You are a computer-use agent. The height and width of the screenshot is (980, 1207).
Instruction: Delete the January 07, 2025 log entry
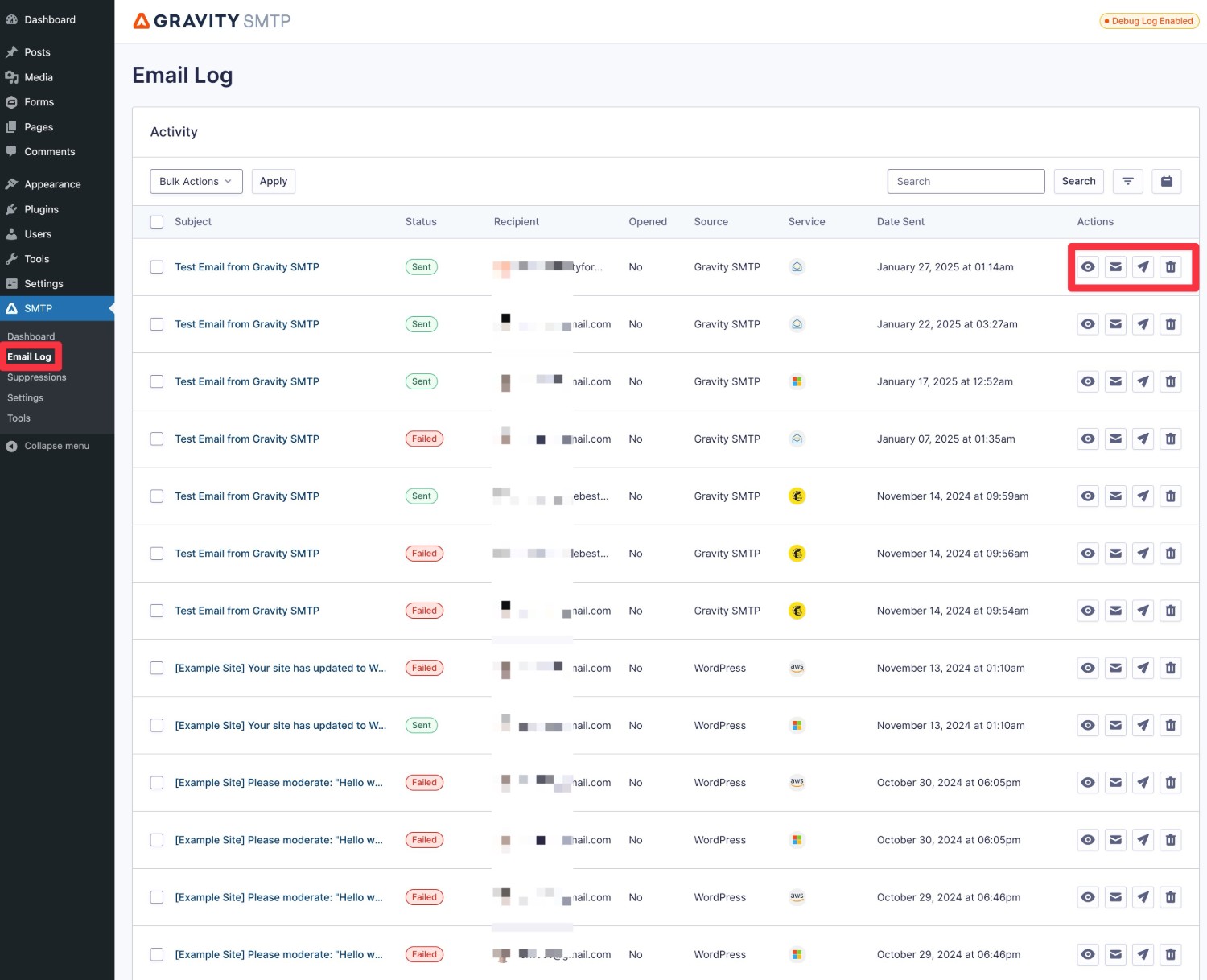(x=1171, y=439)
